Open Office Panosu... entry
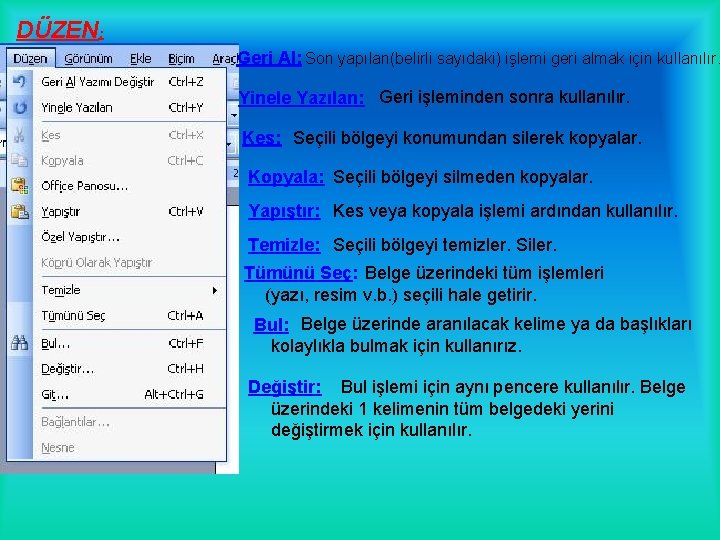The height and width of the screenshot is (540, 720). 129,186
